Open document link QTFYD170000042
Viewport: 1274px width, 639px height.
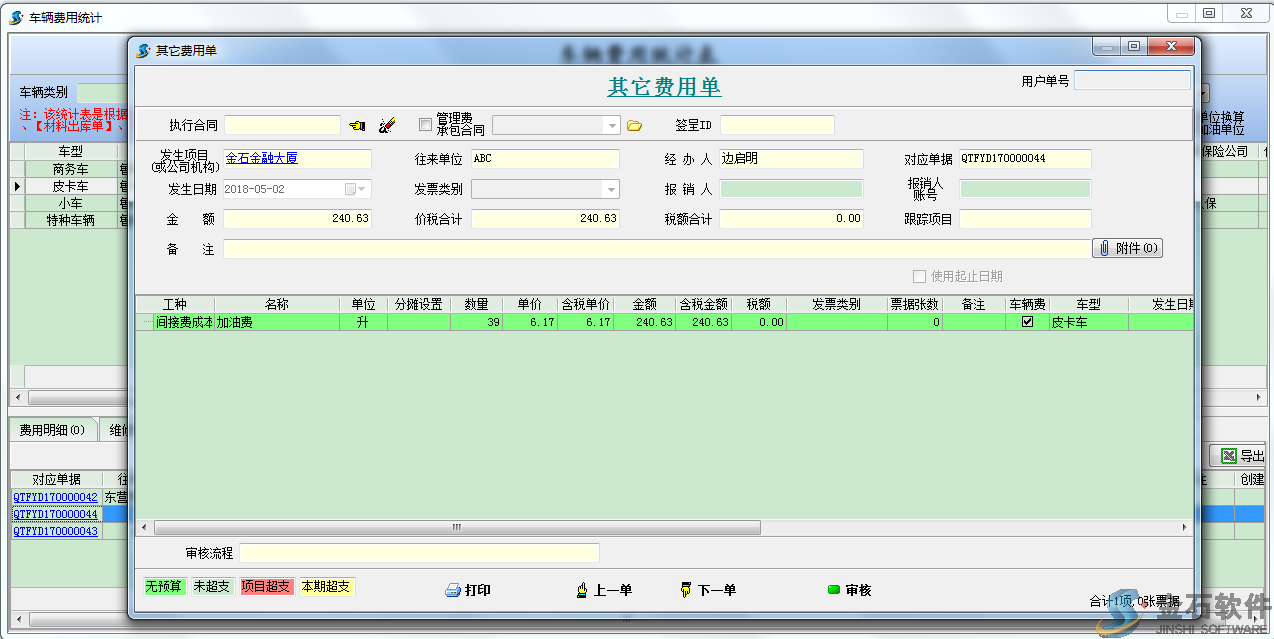54,496
